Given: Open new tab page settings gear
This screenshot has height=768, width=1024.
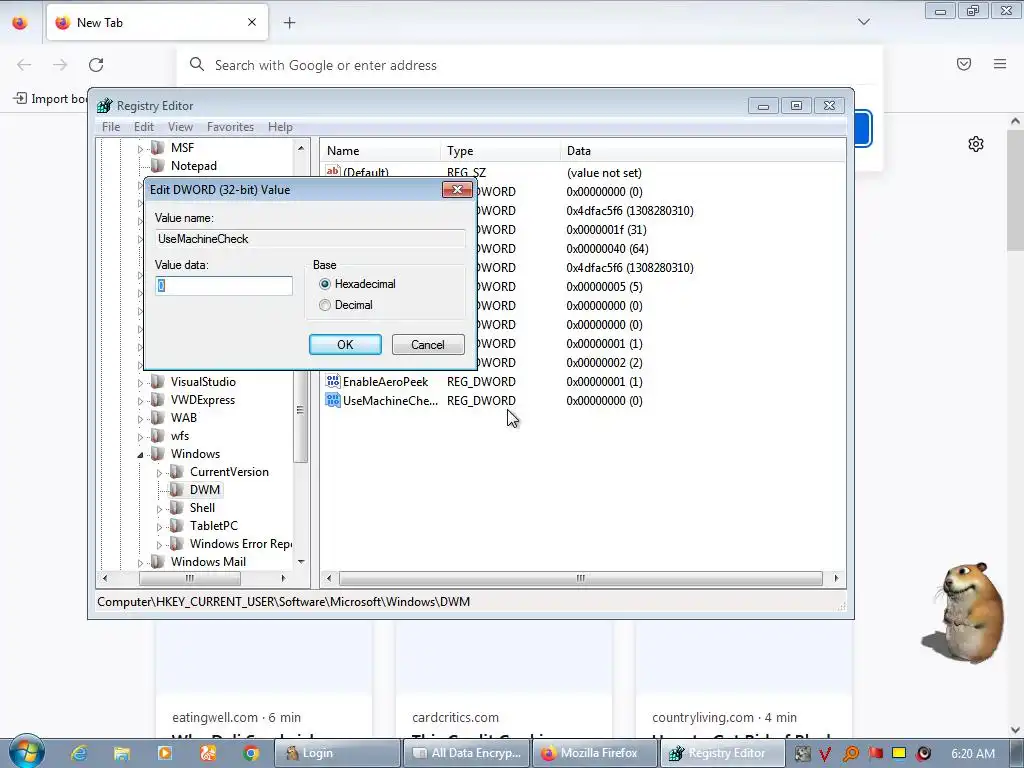Looking at the screenshot, I should [x=976, y=144].
